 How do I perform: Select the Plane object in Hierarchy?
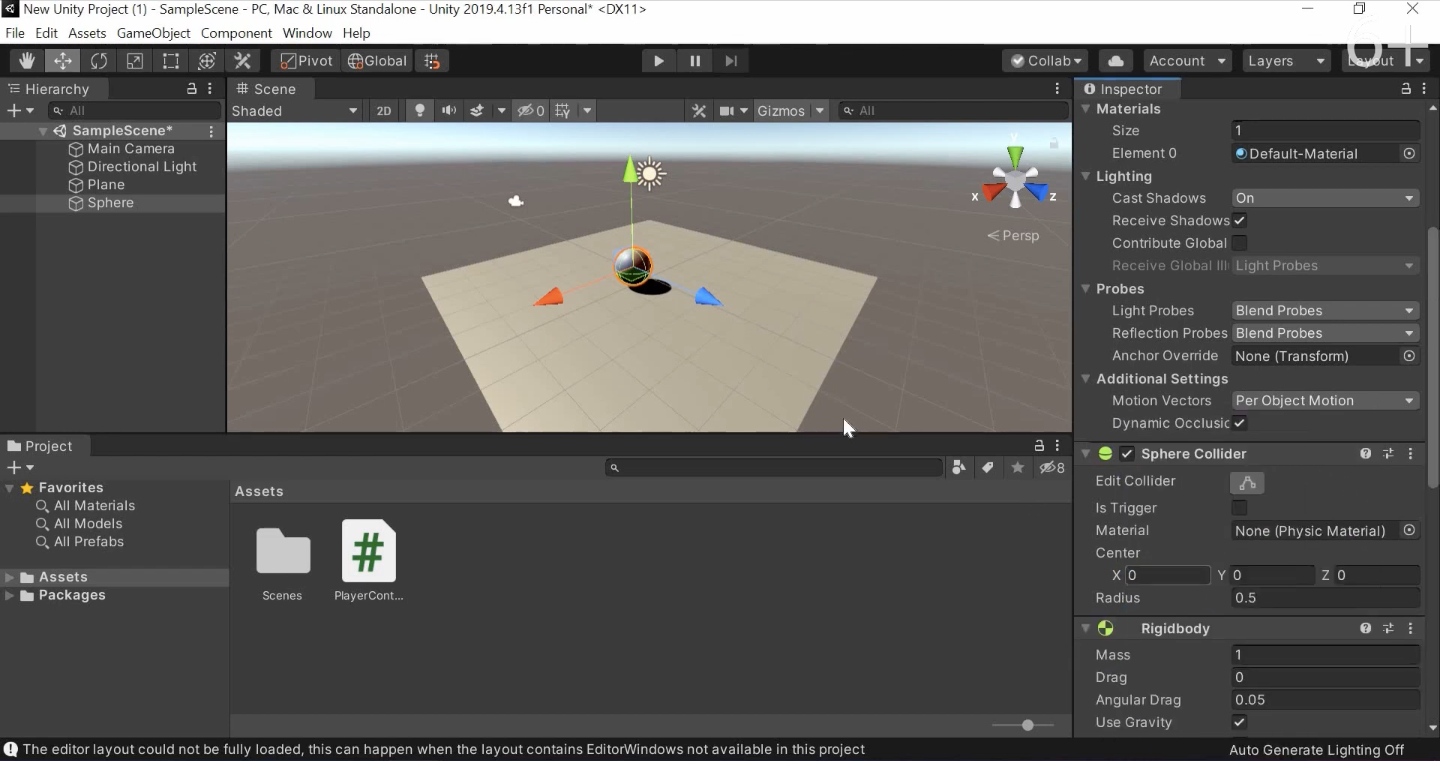[x=106, y=185]
